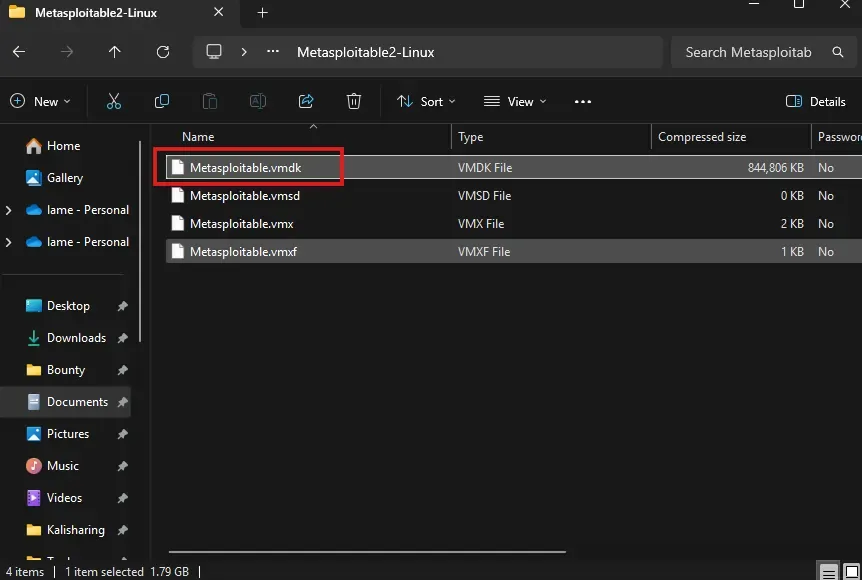
Task: Open Home in the sidebar
Action: tap(53, 146)
